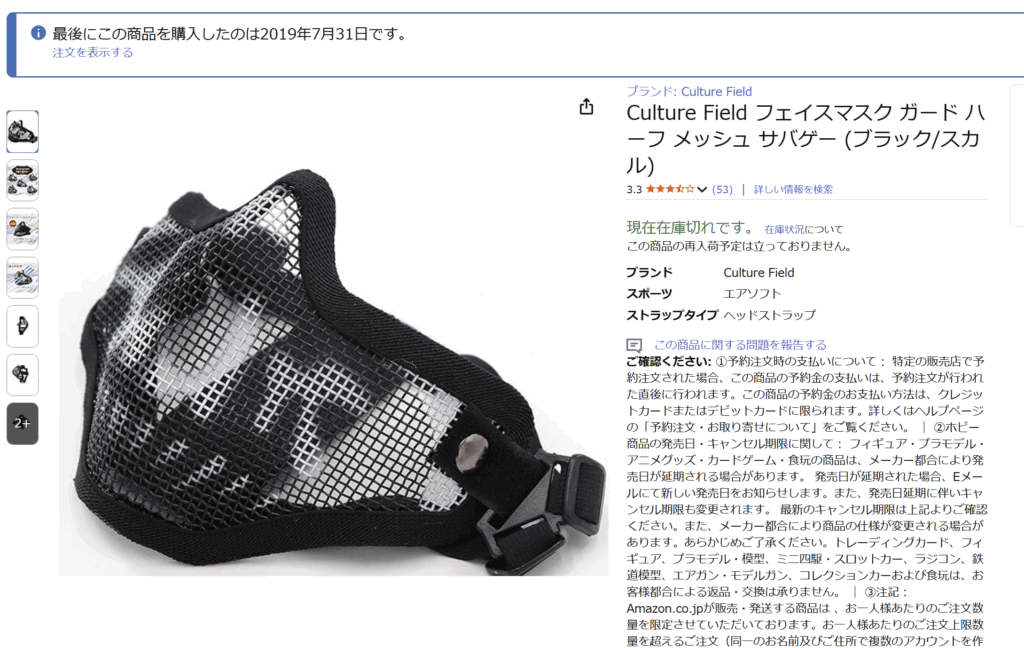Click the share icon above product image

click(x=586, y=106)
